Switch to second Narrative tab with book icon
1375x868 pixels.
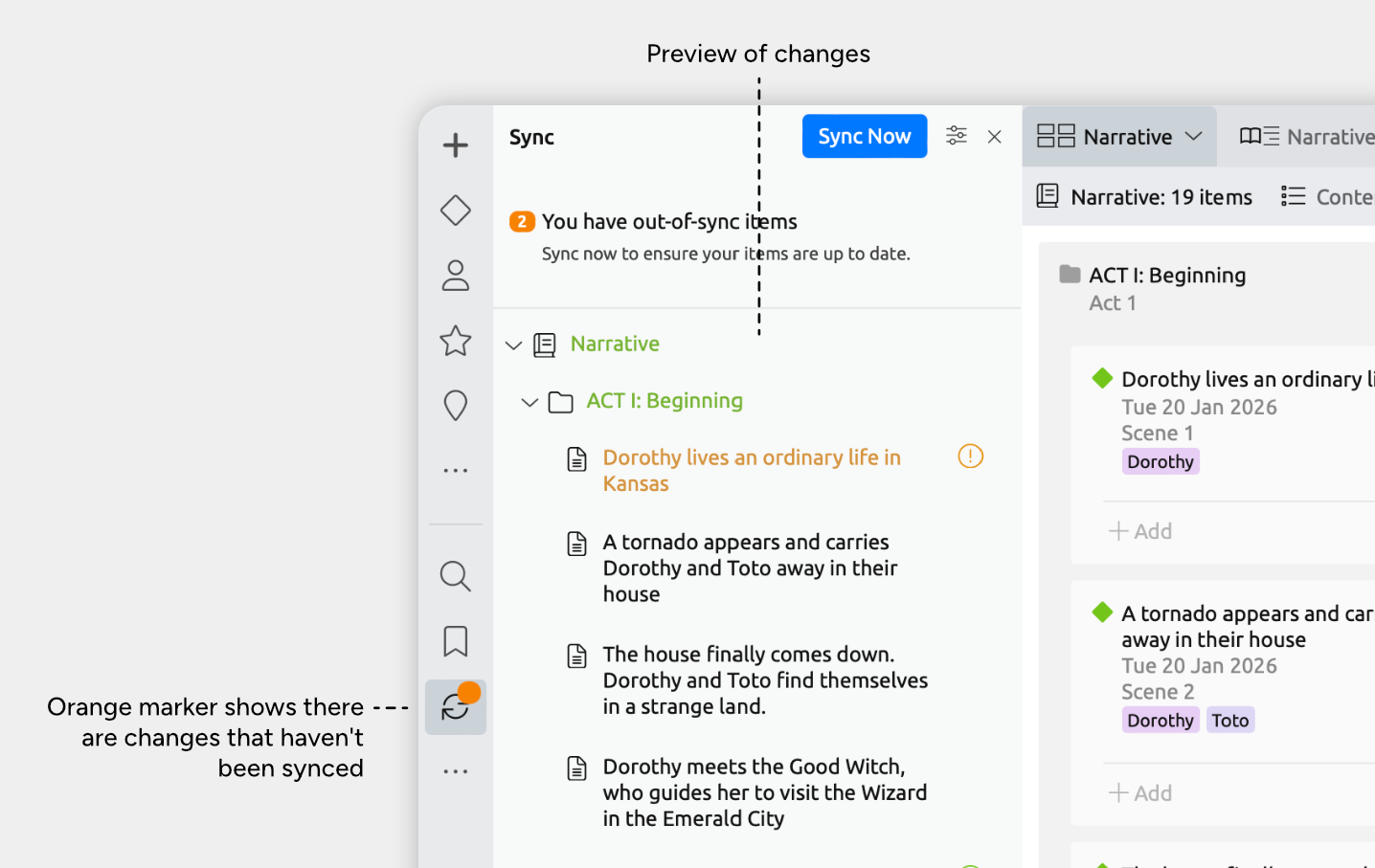pos(1307,137)
